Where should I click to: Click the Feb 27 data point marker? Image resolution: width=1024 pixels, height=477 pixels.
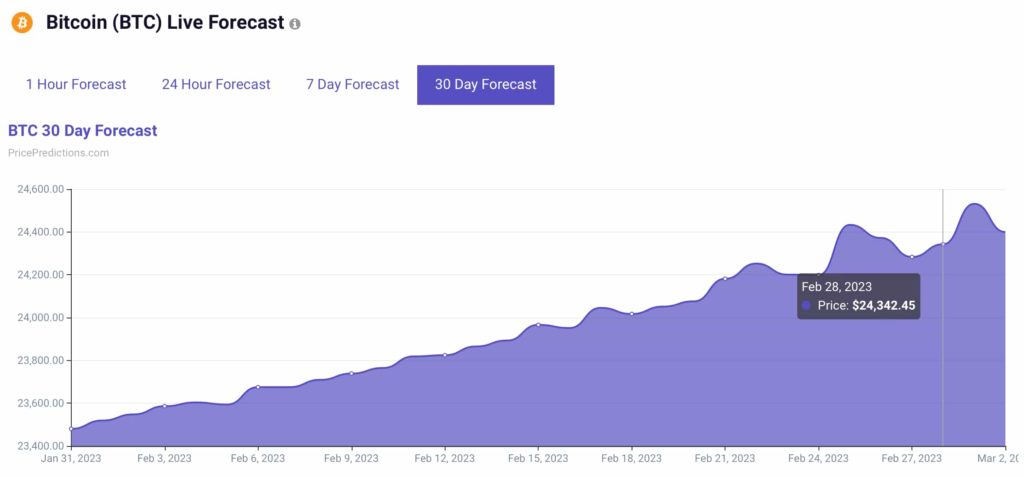[912, 257]
